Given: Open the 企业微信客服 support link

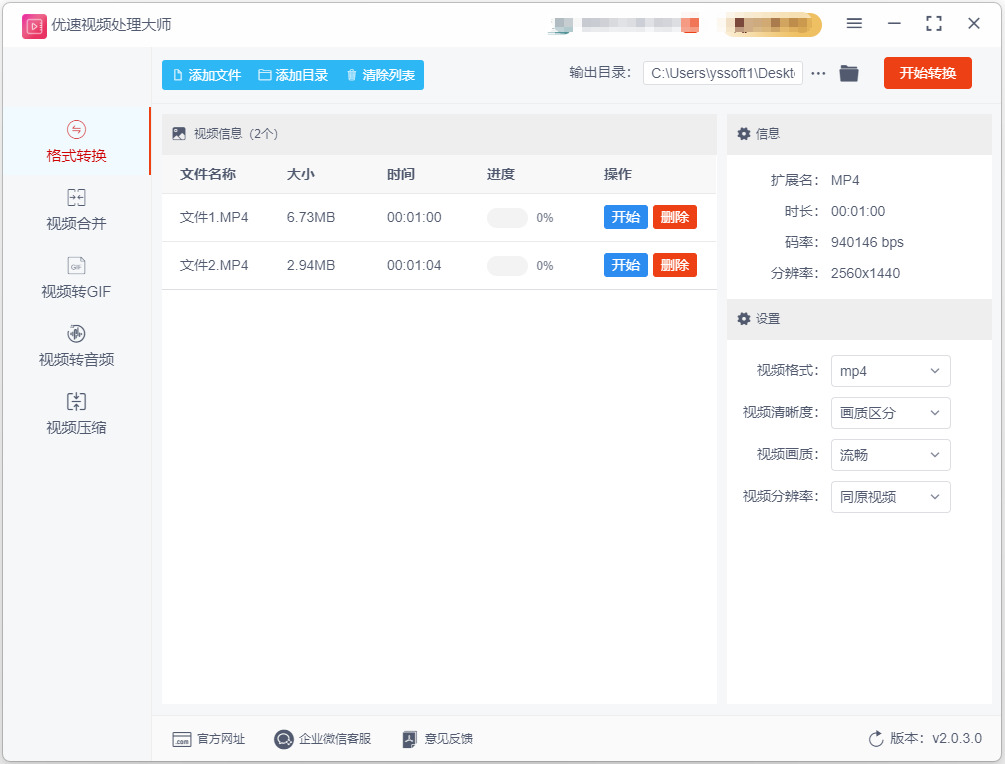Looking at the screenshot, I should pos(322,739).
